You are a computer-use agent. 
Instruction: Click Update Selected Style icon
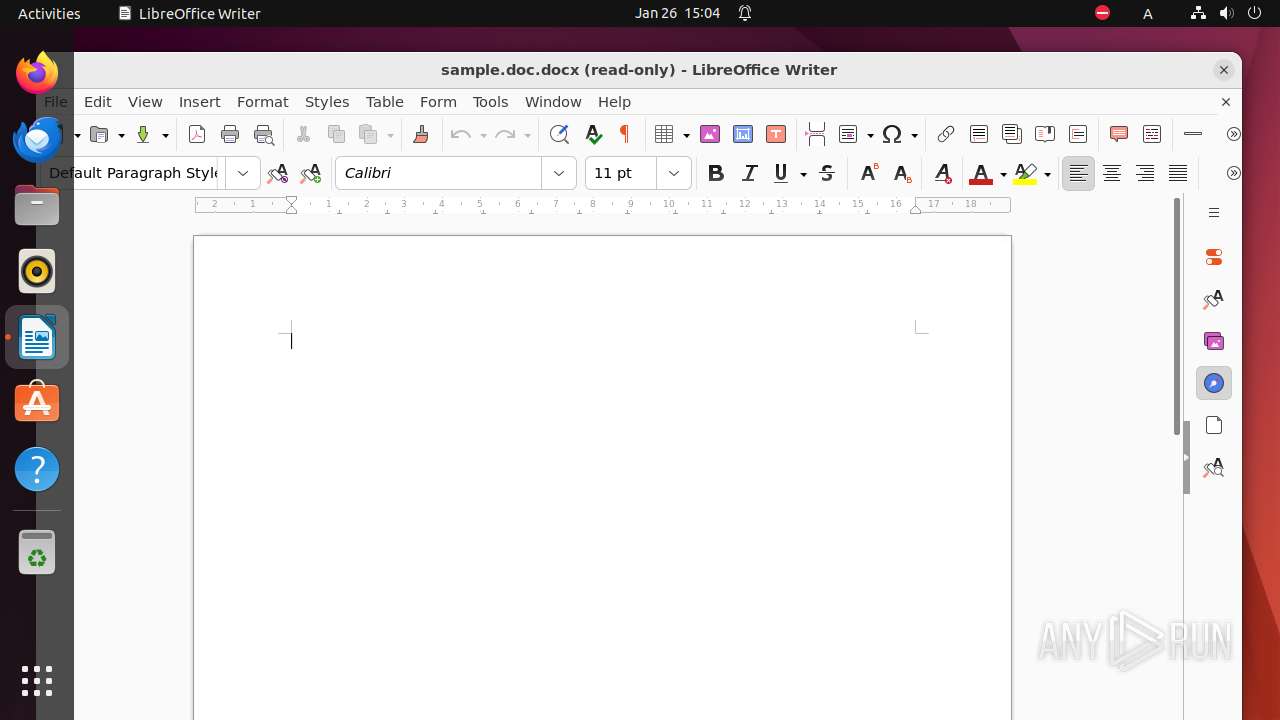pos(277,173)
